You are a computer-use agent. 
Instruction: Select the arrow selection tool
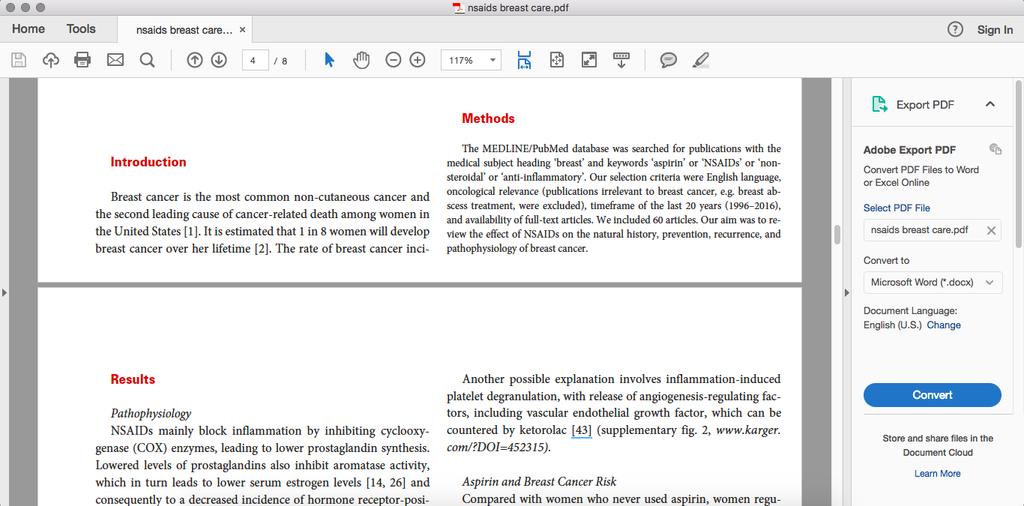329,60
